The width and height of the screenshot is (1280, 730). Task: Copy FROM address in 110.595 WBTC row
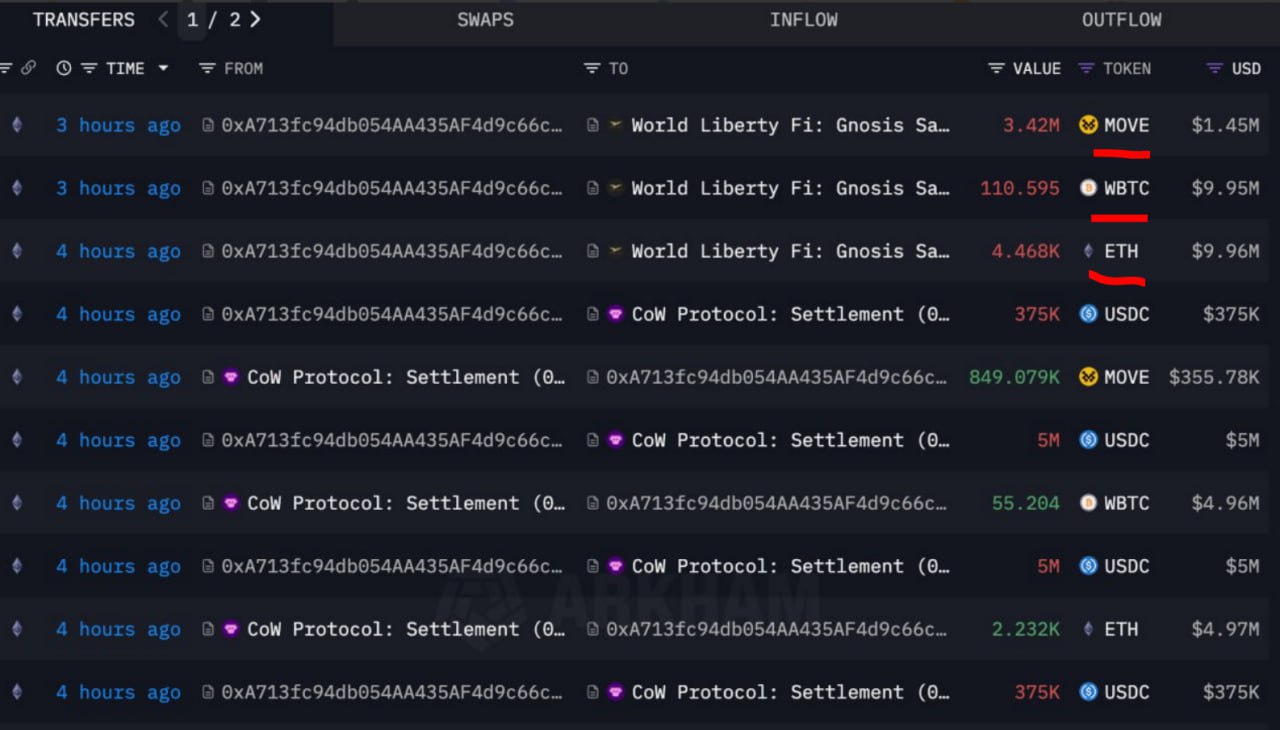point(208,188)
